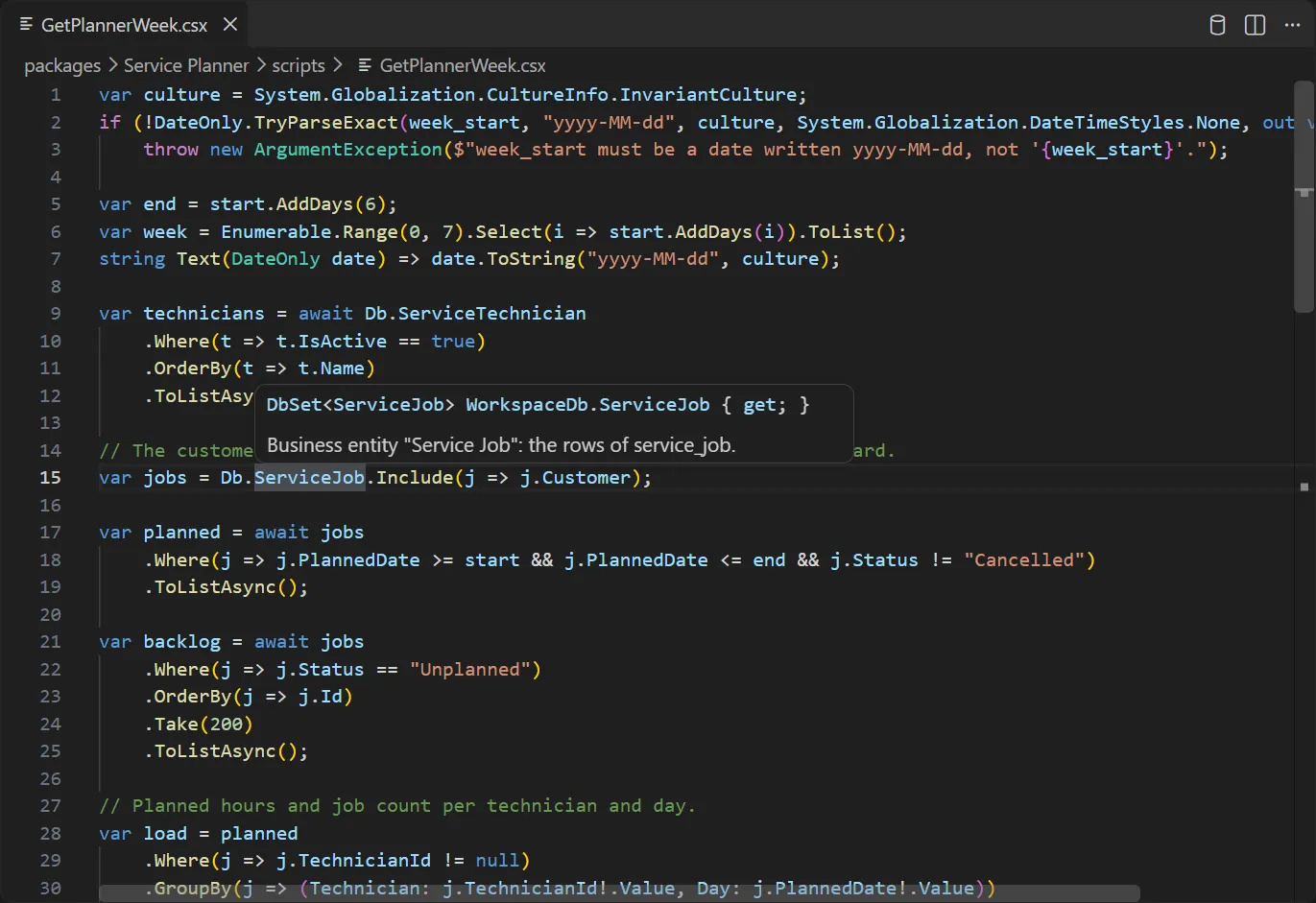1316x903 pixels.
Task: Click .OrderBy(t => t.Name) on line 11
Action: (x=259, y=368)
